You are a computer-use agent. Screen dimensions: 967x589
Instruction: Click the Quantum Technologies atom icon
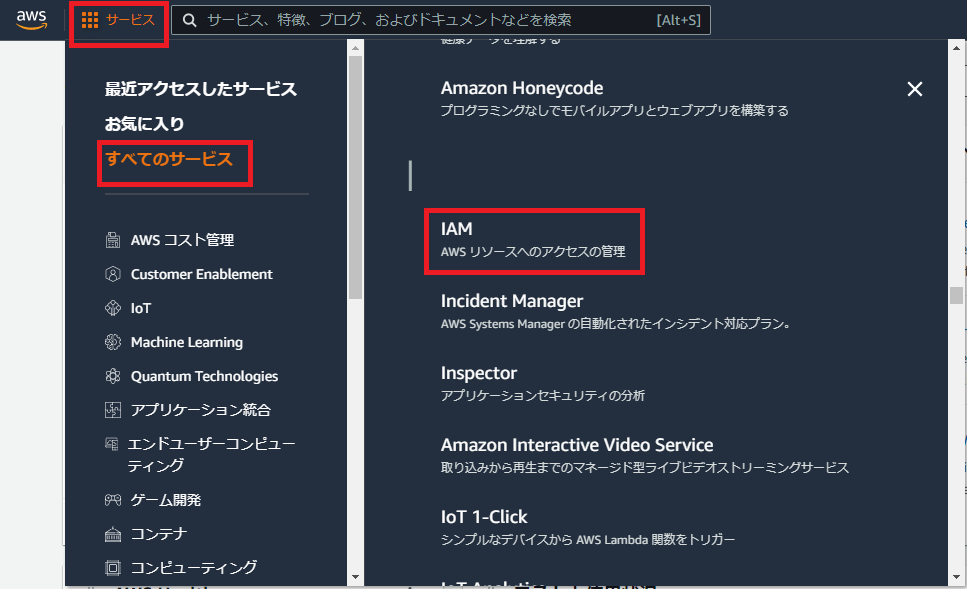(x=113, y=376)
